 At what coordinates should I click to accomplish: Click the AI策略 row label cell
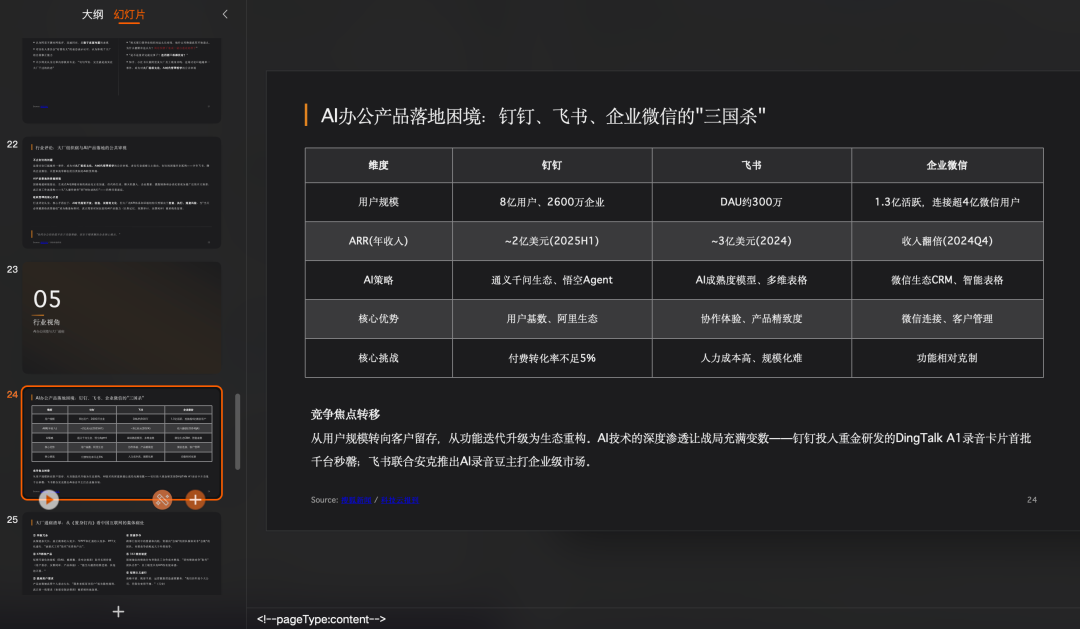coord(379,280)
